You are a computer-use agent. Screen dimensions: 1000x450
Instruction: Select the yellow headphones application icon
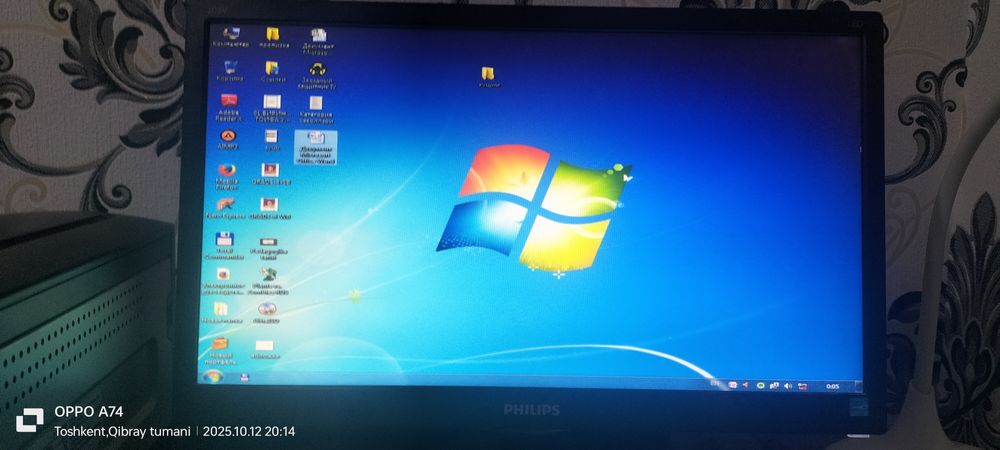pyautogui.click(x=317, y=75)
